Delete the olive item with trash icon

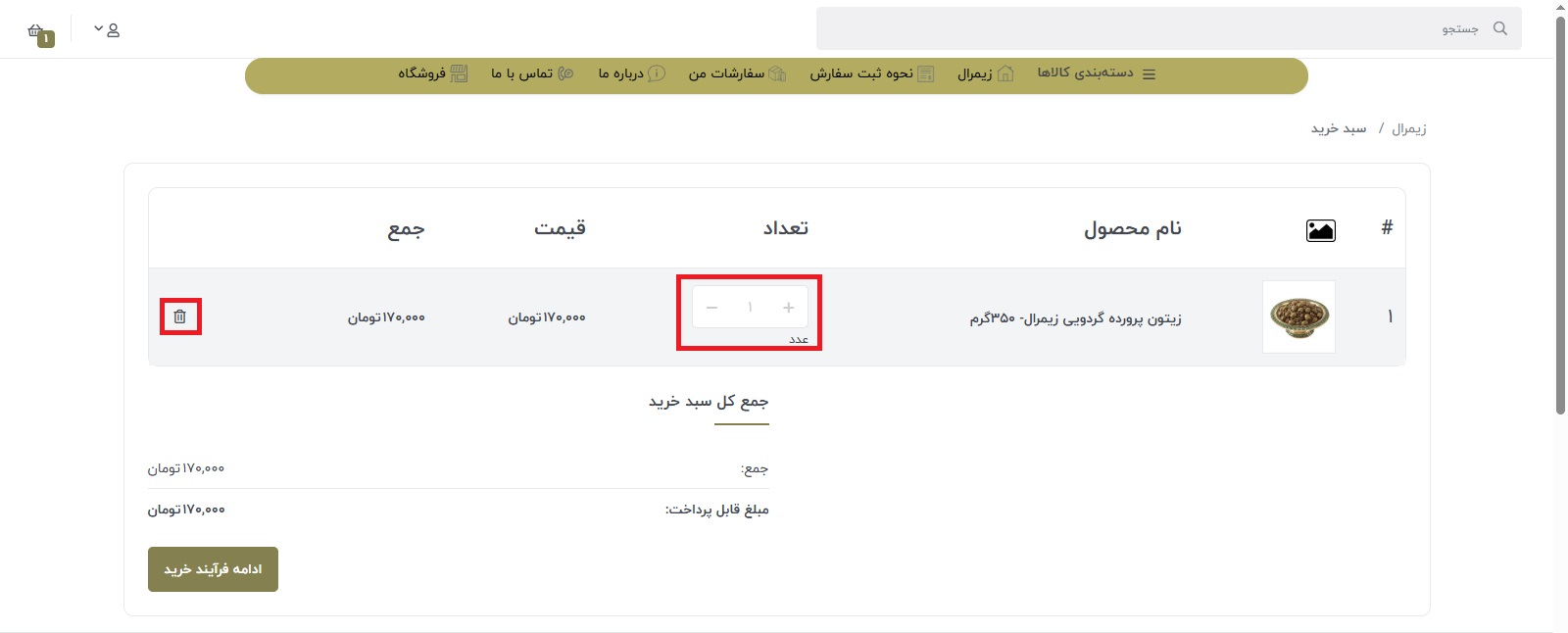click(x=180, y=316)
